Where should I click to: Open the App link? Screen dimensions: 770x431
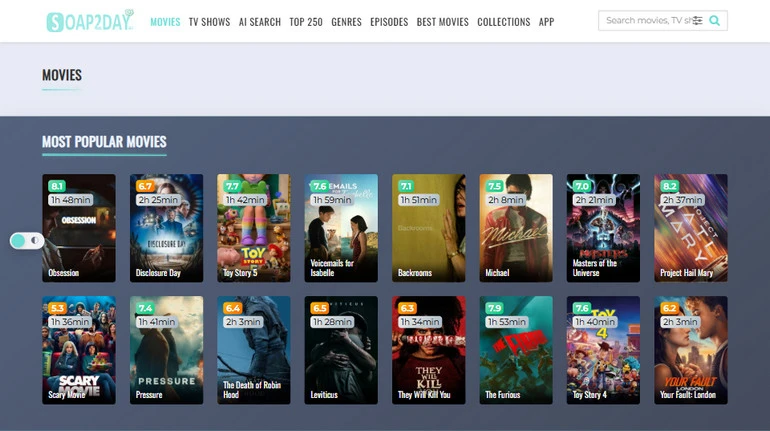pyautogui.click(x=547, y=22)
